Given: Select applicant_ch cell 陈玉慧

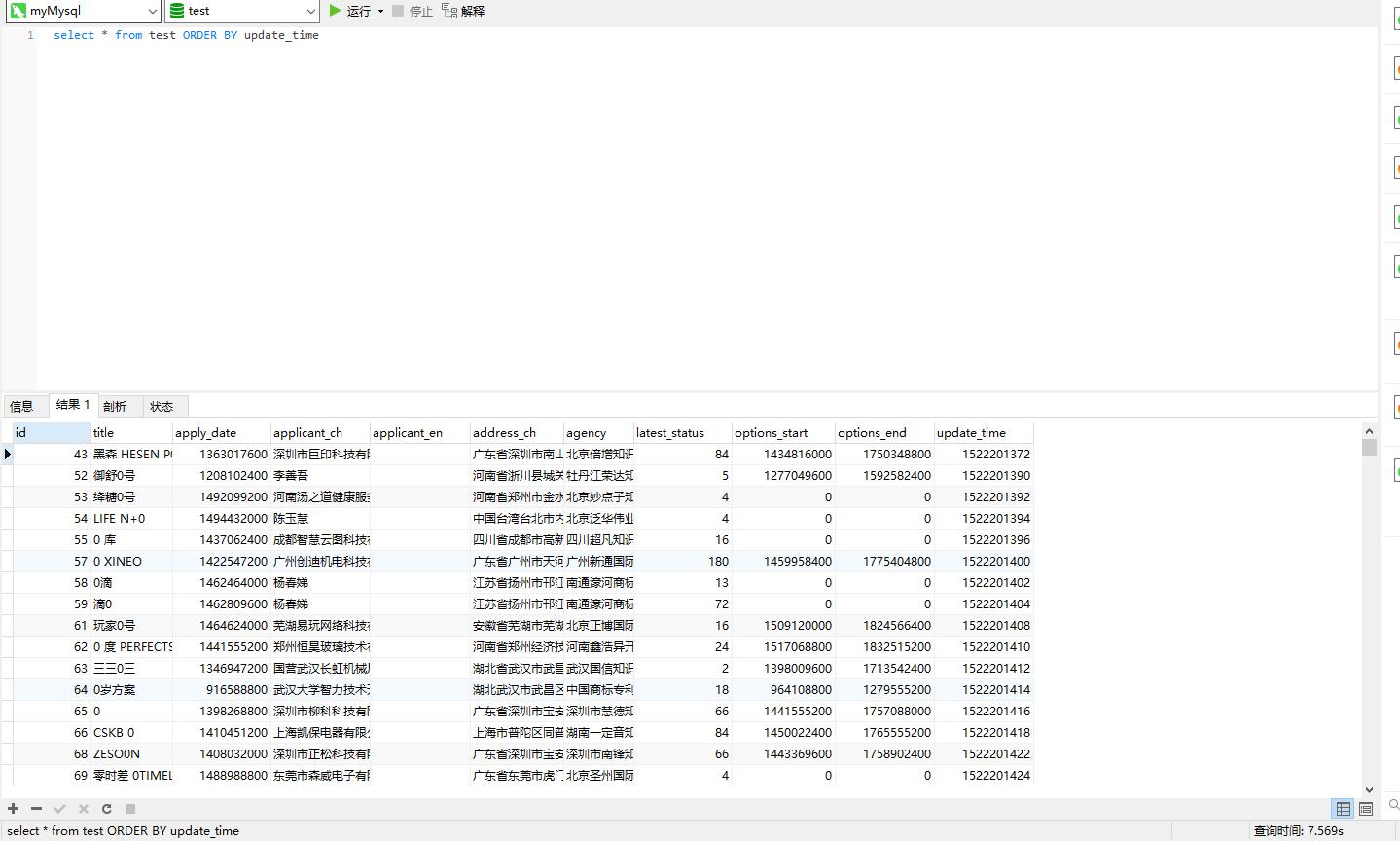Looking at the screenshot, I should click(x=320, y=519).
